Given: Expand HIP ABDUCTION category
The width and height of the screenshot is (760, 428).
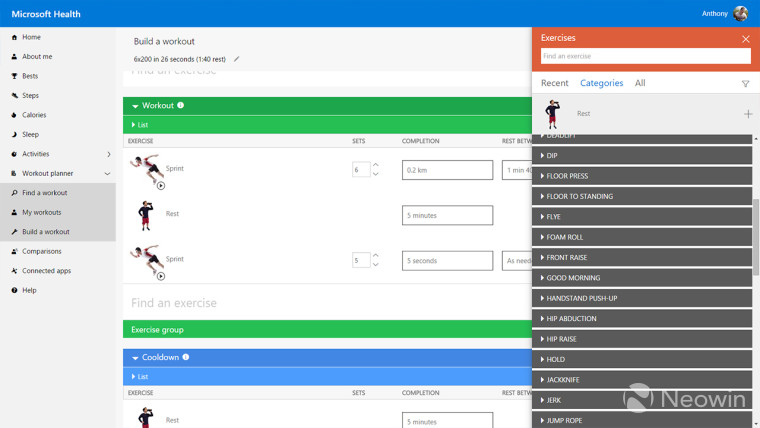Looking at the screenshot, I should tap(642, 318).
